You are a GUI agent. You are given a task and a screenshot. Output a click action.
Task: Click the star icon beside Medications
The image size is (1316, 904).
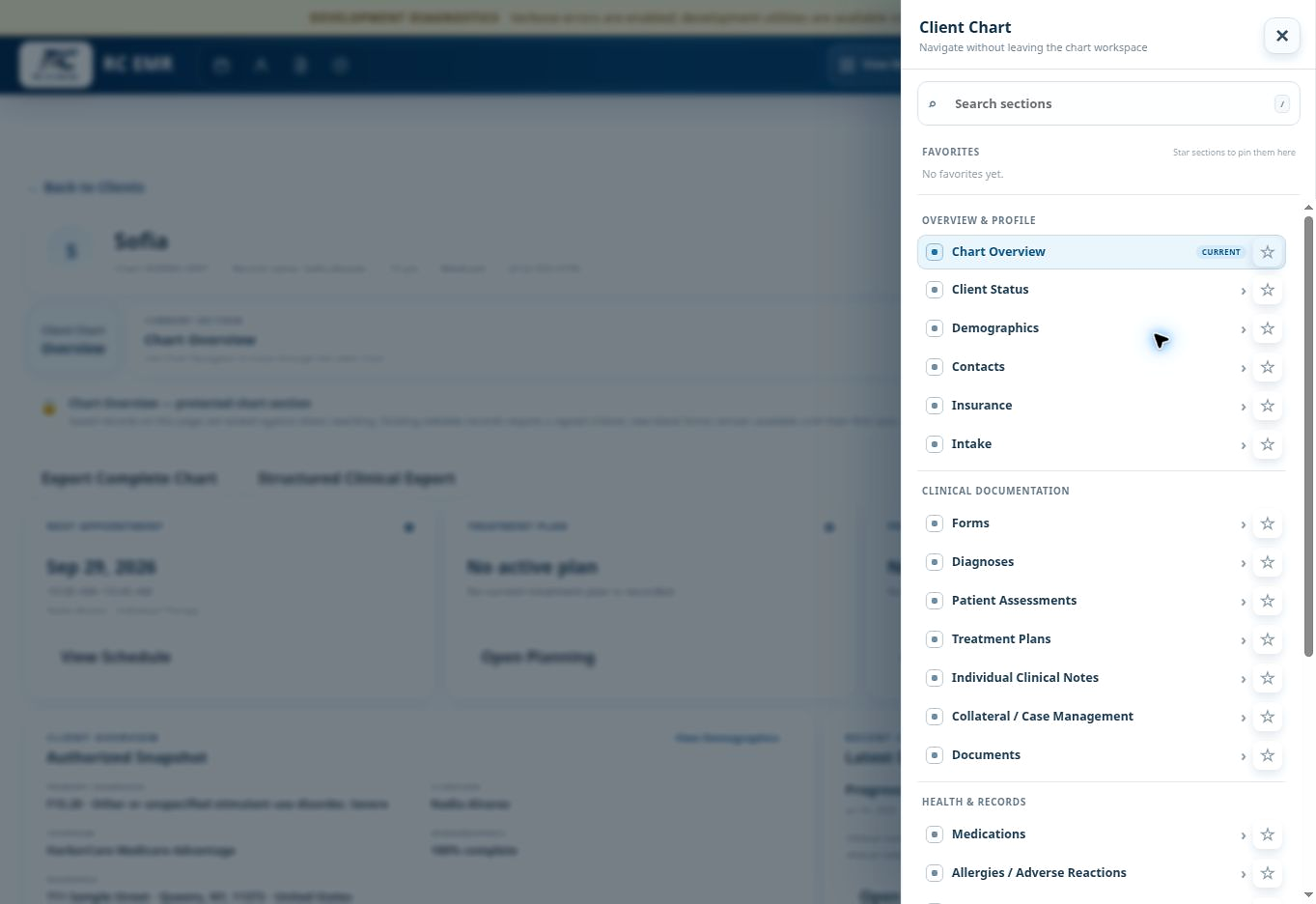tap(1268, 834)
